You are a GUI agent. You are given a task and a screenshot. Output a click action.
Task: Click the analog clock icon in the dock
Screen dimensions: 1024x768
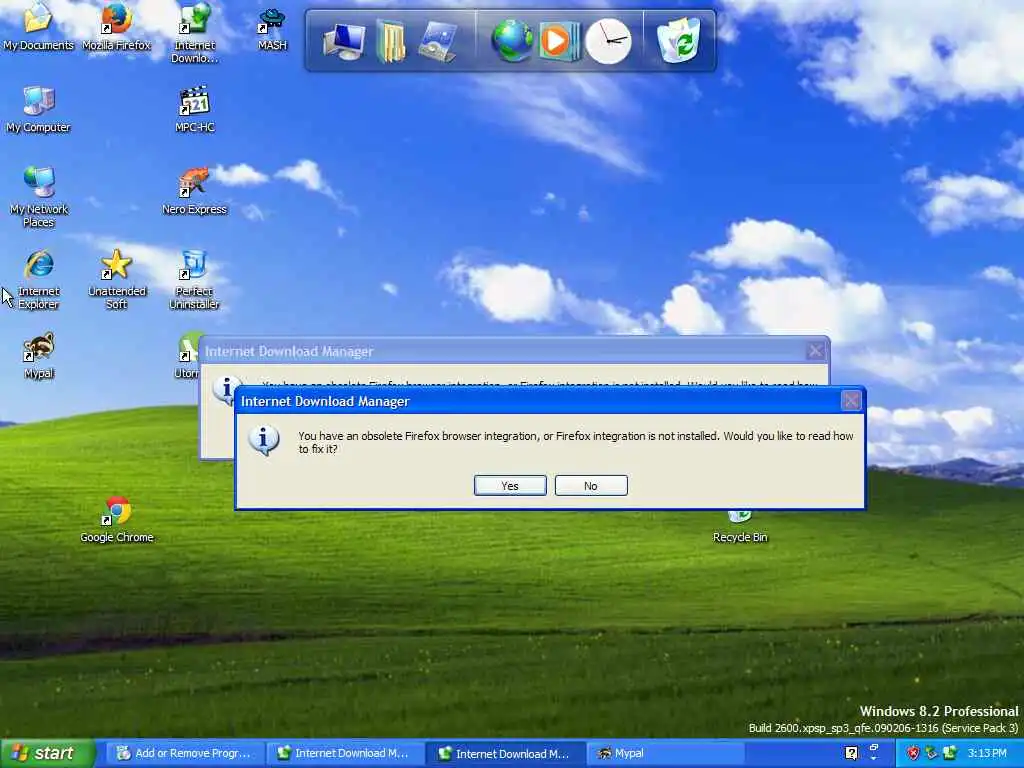(608, 41)
